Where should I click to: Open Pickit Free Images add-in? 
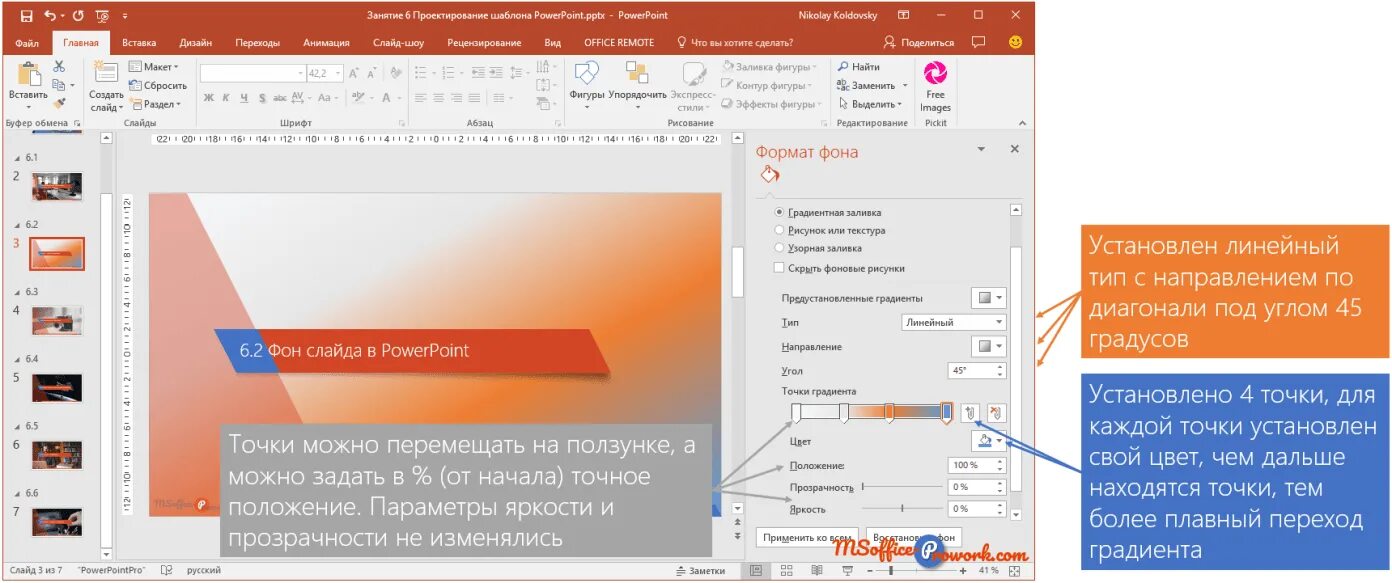[935, 87]
